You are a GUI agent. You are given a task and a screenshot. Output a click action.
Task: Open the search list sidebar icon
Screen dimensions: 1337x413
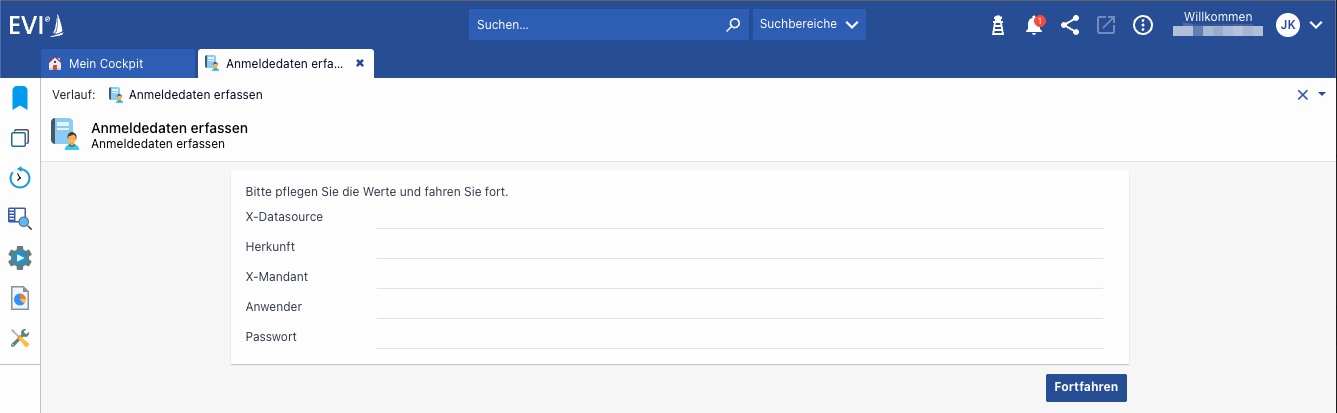coord(20,218)
